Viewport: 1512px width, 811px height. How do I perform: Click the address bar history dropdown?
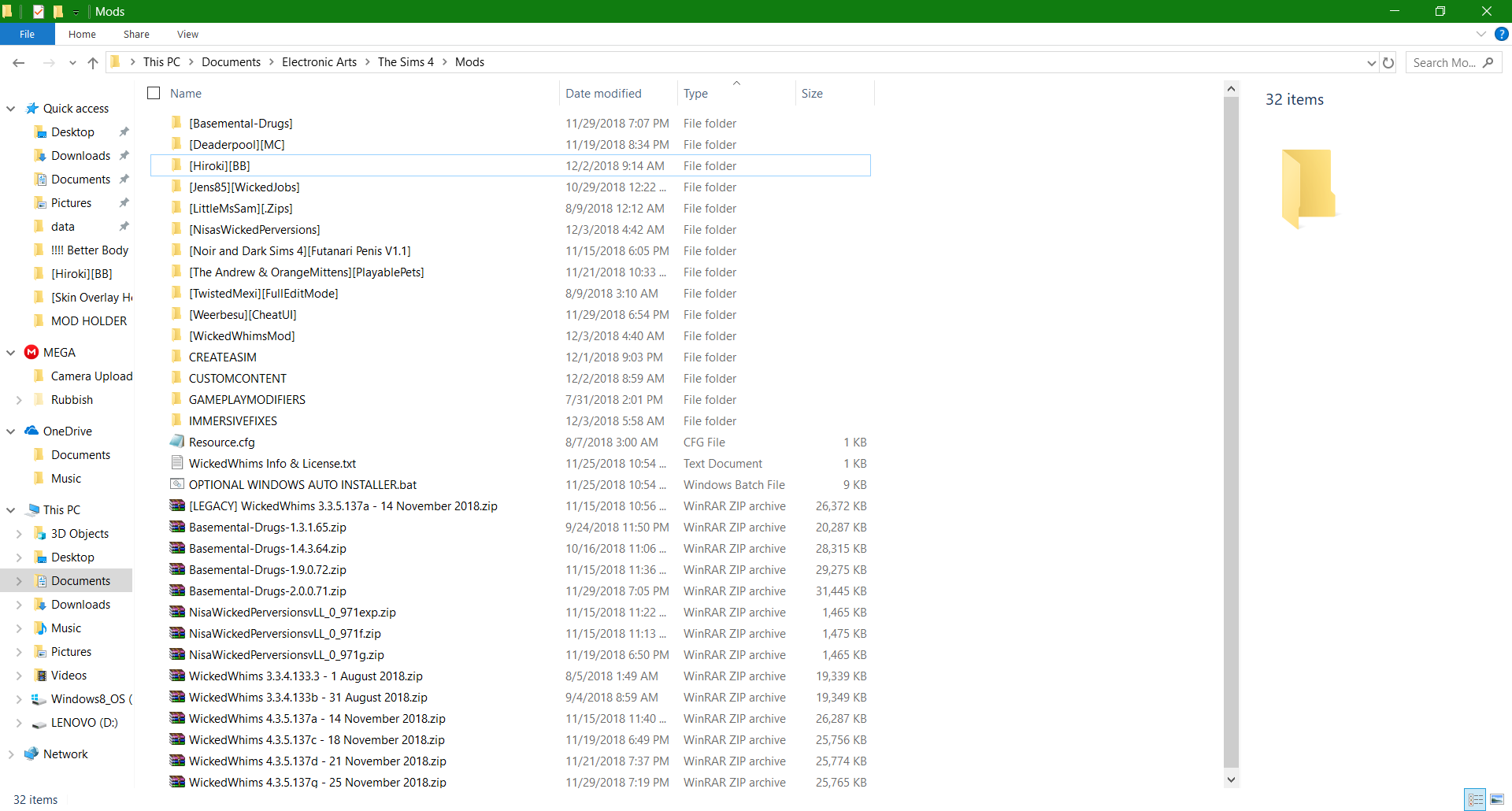click(1371, 62)
